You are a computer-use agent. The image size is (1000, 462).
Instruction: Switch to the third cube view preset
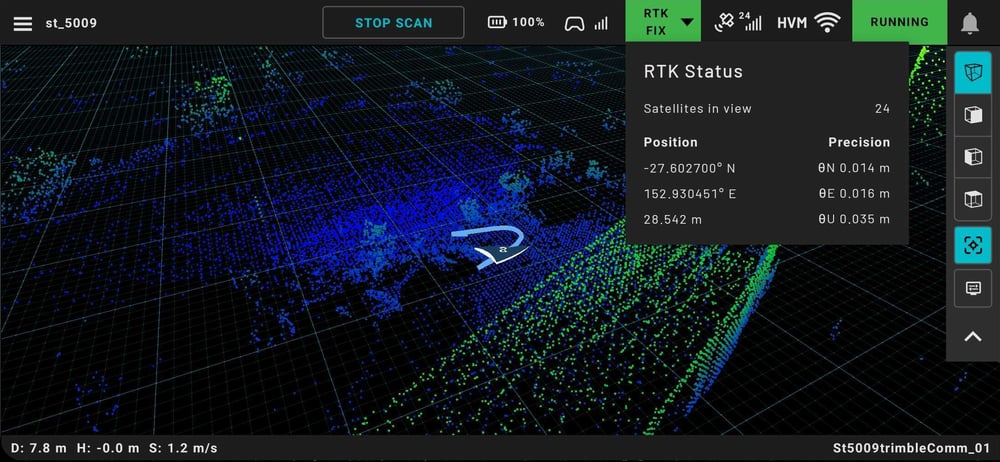[x=972, y=158]
